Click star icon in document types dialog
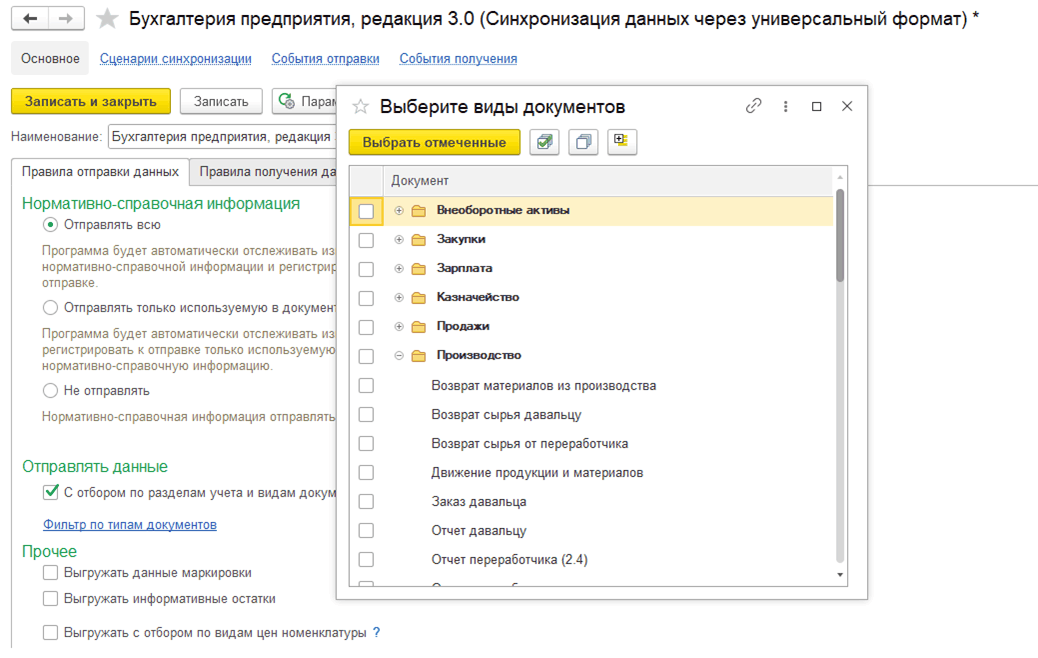Screen dimensions: 1038x658 (360, 106)
